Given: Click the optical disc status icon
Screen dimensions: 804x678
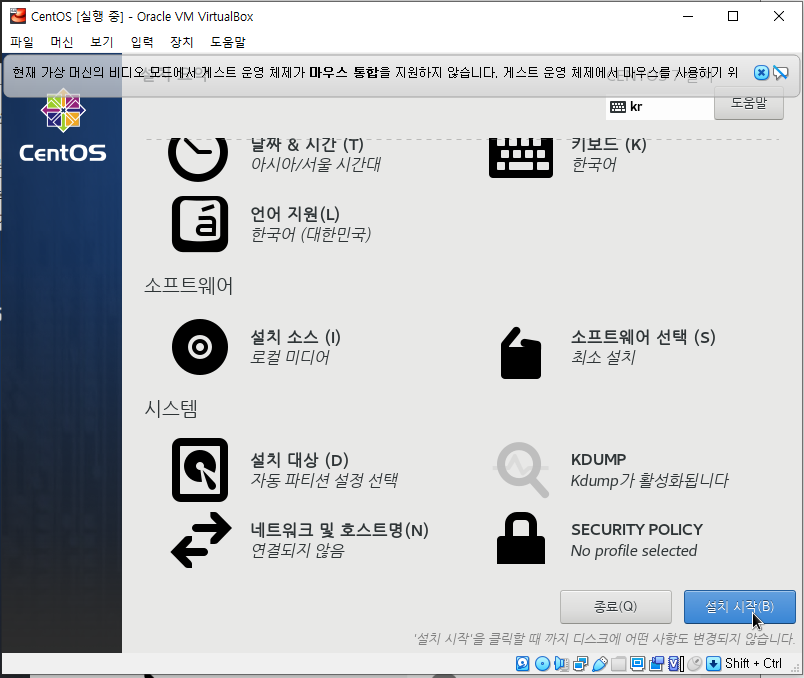Looking at the screenshot, I should [542, 664].
